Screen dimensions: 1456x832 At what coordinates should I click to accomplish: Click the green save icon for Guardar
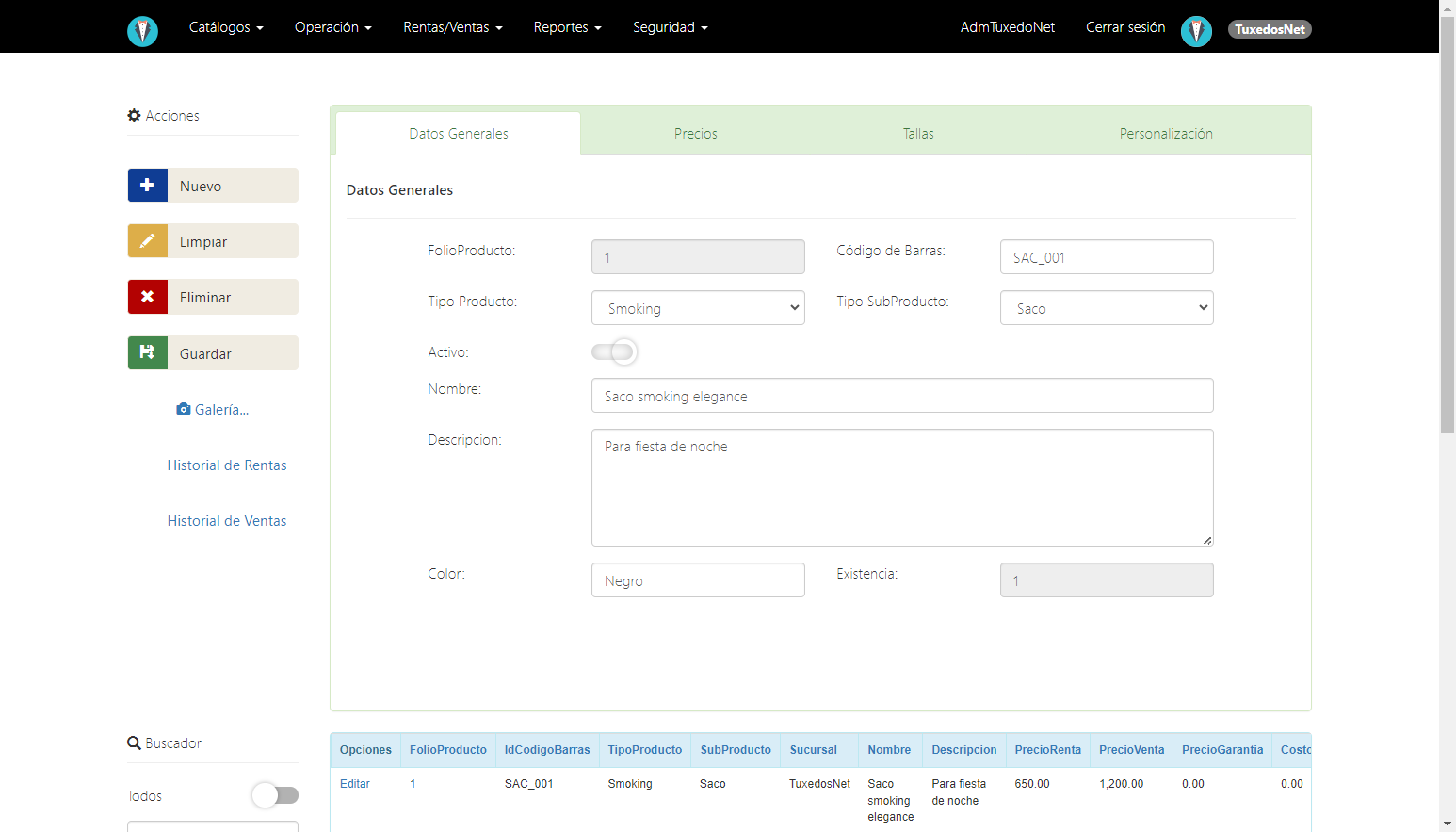point(148,353)
